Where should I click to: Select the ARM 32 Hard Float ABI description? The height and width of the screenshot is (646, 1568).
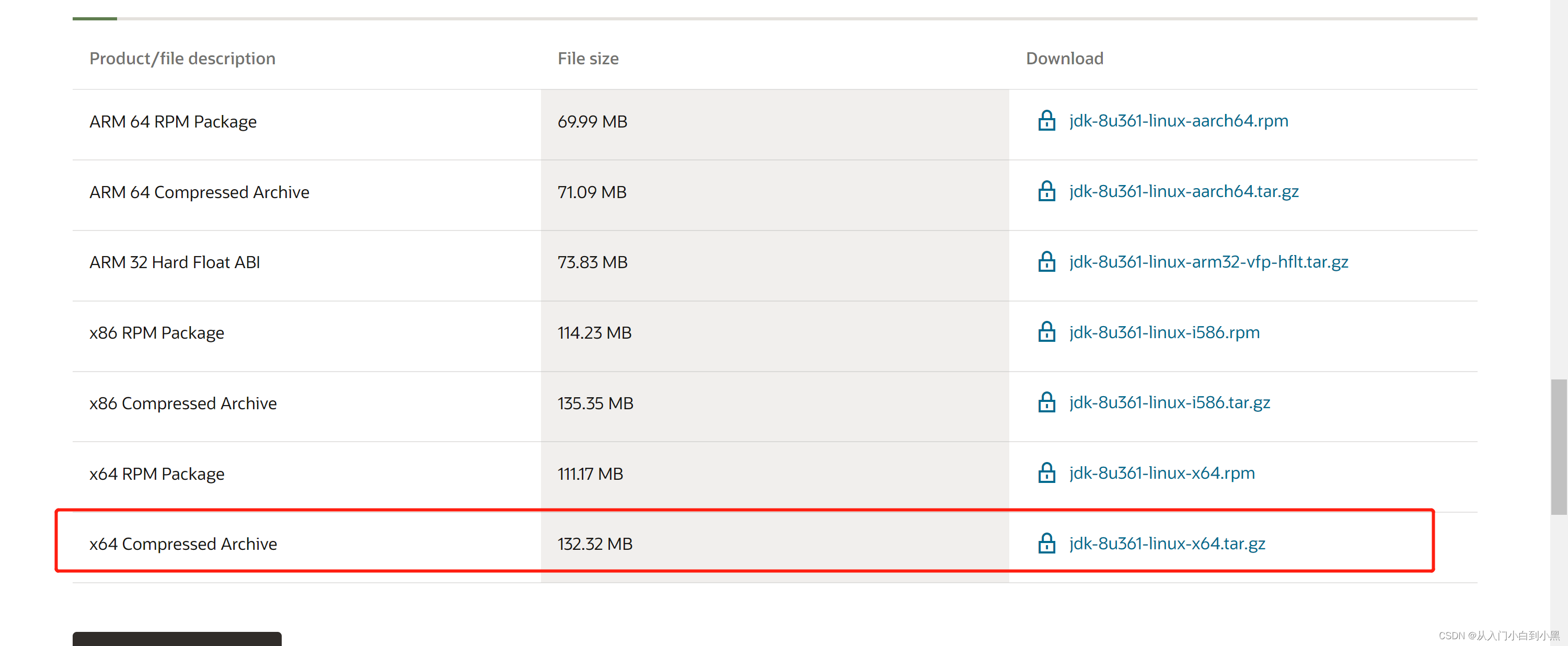175,262
